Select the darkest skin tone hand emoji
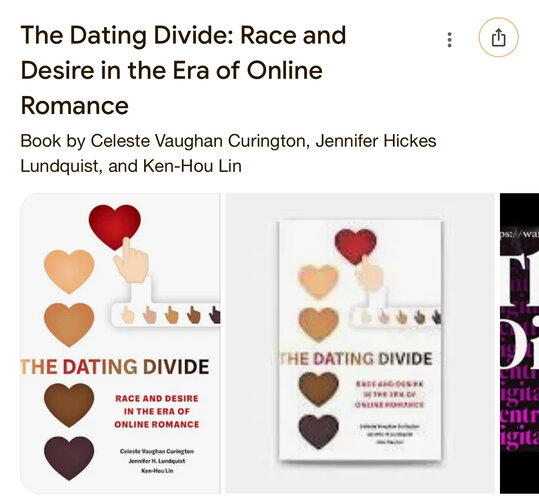 (x=215, y=315)
